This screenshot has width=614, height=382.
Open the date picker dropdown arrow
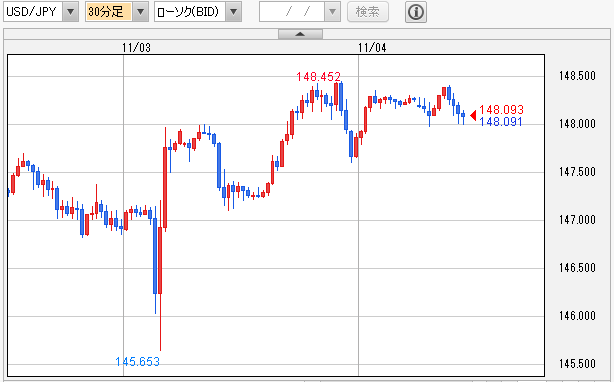point(332,12)
